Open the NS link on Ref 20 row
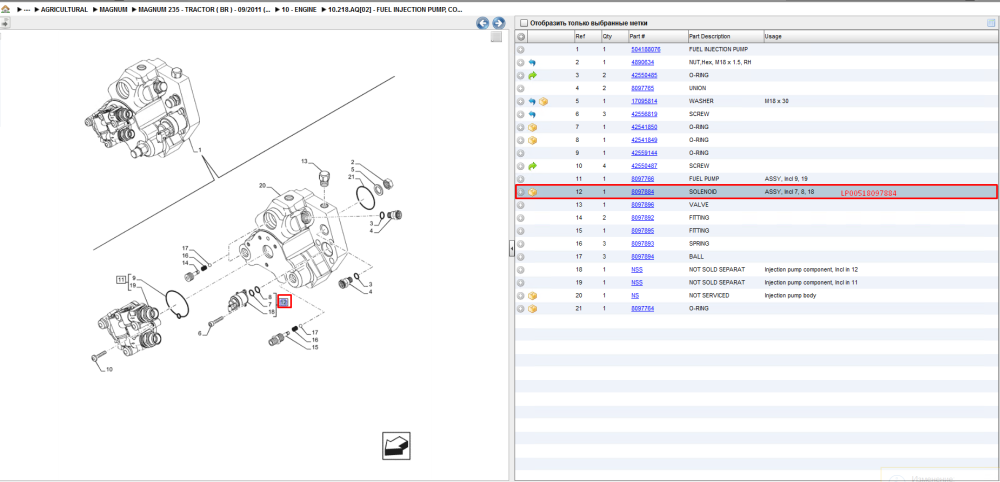Screen dimensions: 1000x482 pos(635,296)
